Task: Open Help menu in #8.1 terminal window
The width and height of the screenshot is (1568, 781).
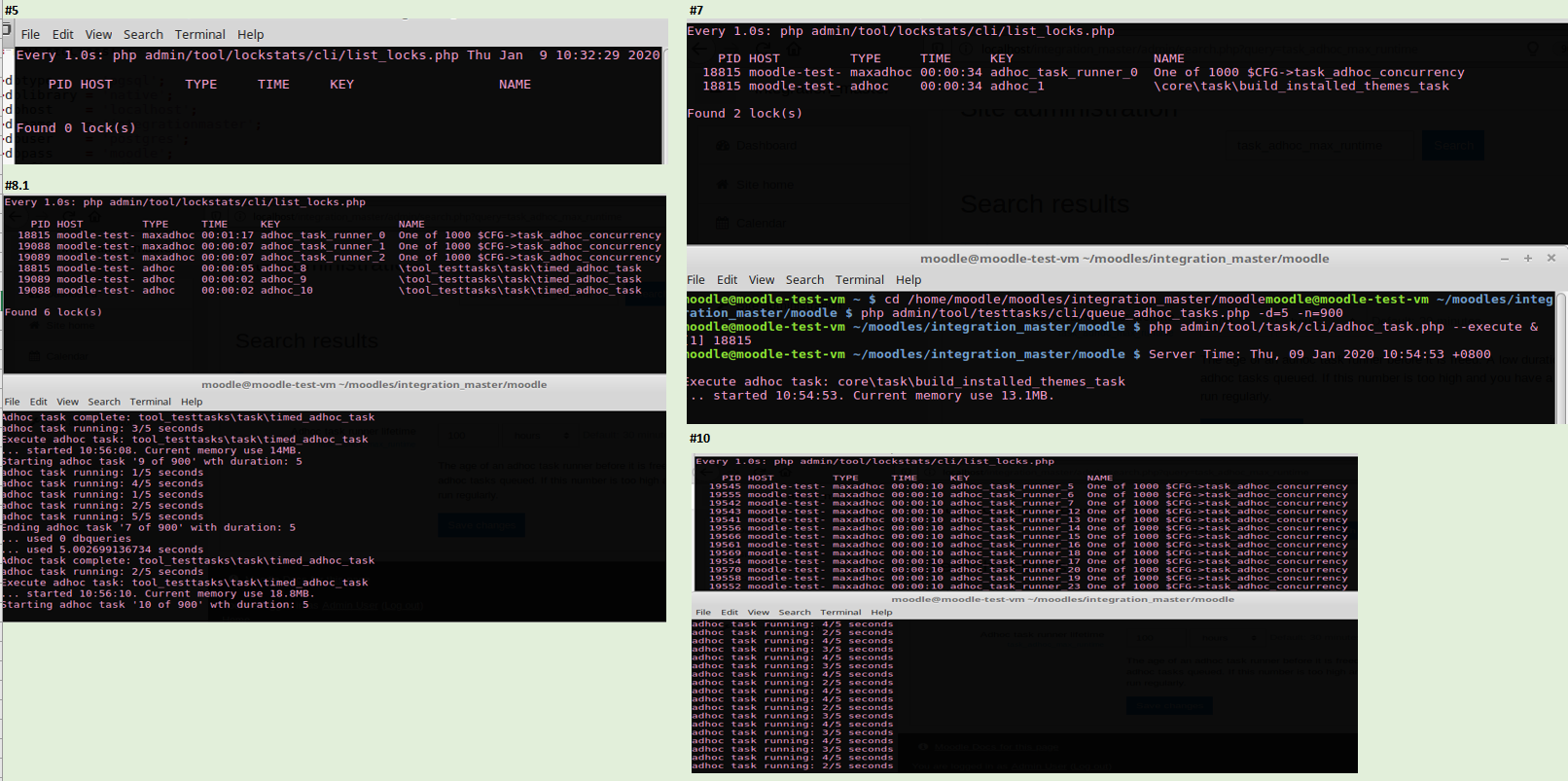Action: point(192,402)
